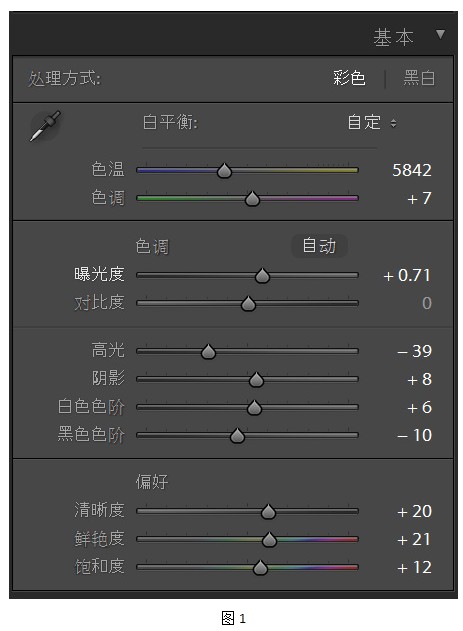Click the 黑色色阶 slider handle
This screenshot has height=631, width=463.
click(237, 435)
